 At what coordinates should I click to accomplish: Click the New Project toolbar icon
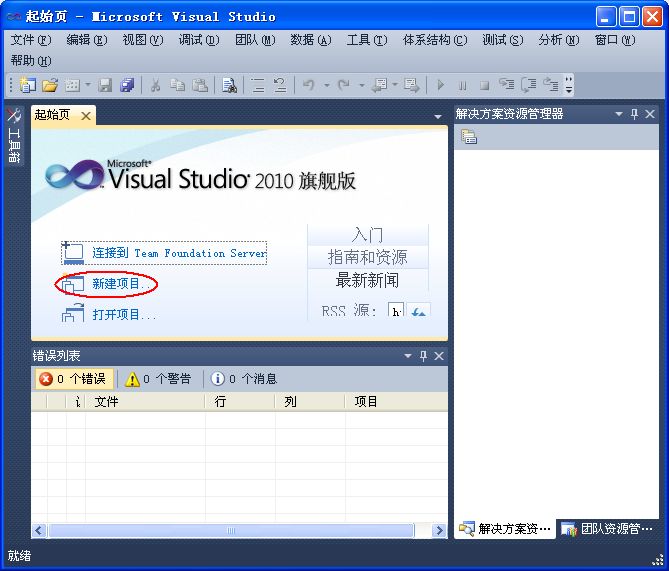28,85
